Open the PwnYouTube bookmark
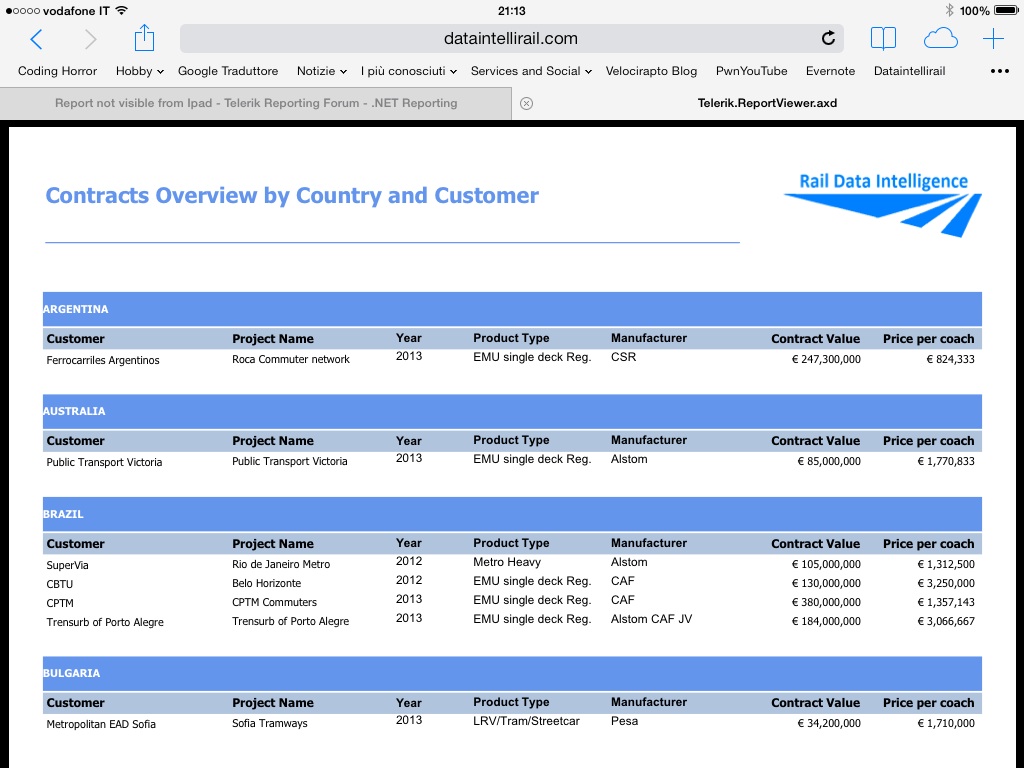This screenshot has width=1024, height=768. tap(752, 71)
